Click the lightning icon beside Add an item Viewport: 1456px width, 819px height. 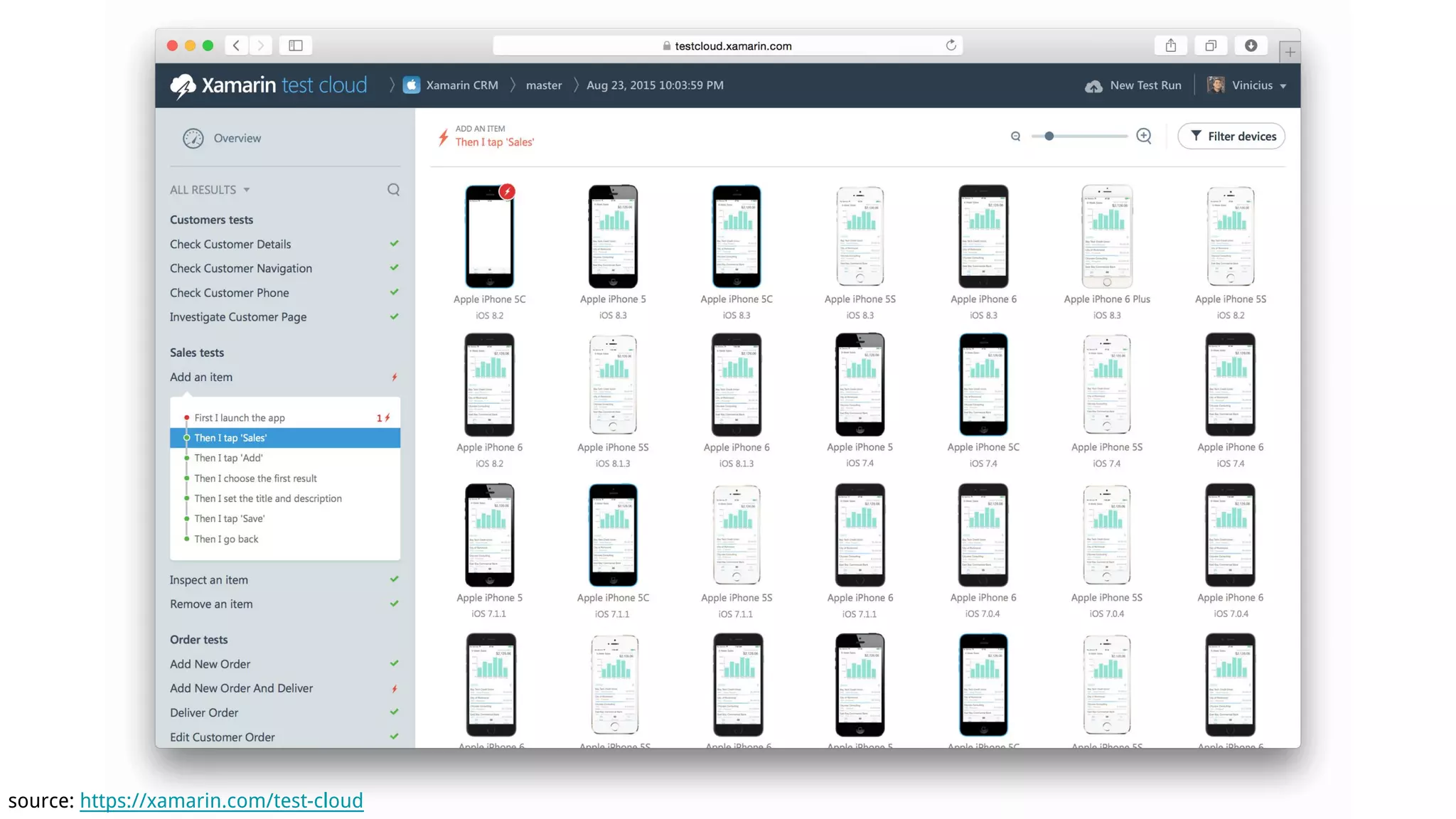pos(394,378)
